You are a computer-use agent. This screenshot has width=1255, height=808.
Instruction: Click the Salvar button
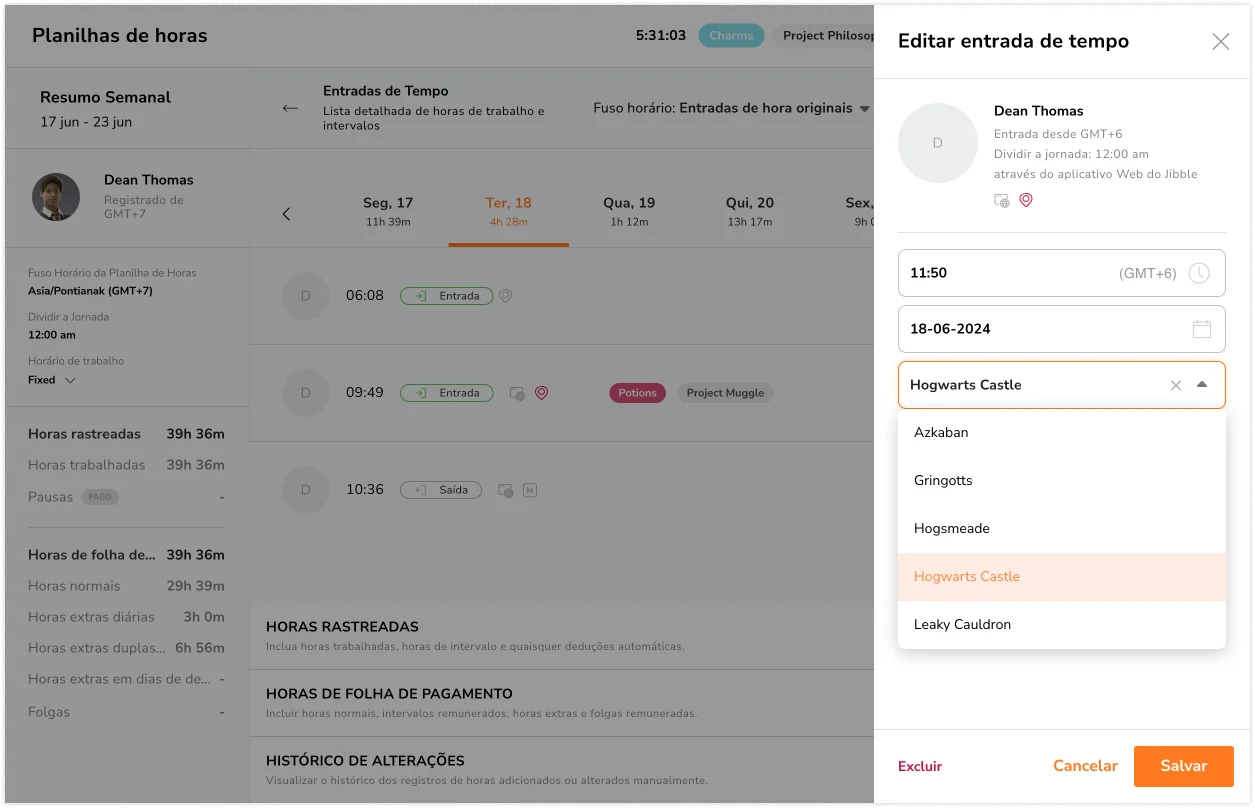pos(1184,766)
